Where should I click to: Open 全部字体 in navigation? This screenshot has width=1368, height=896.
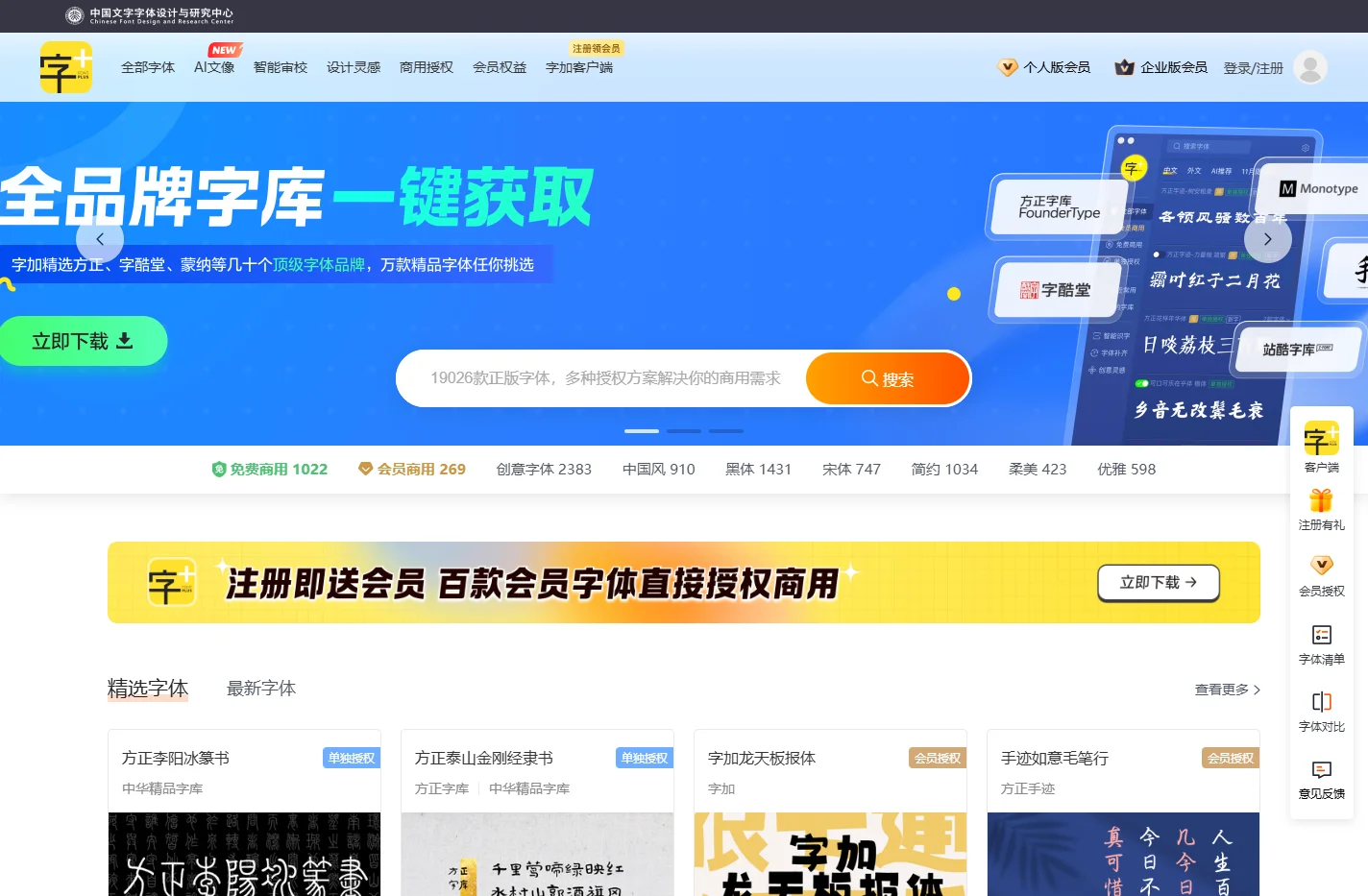point(148,67)
